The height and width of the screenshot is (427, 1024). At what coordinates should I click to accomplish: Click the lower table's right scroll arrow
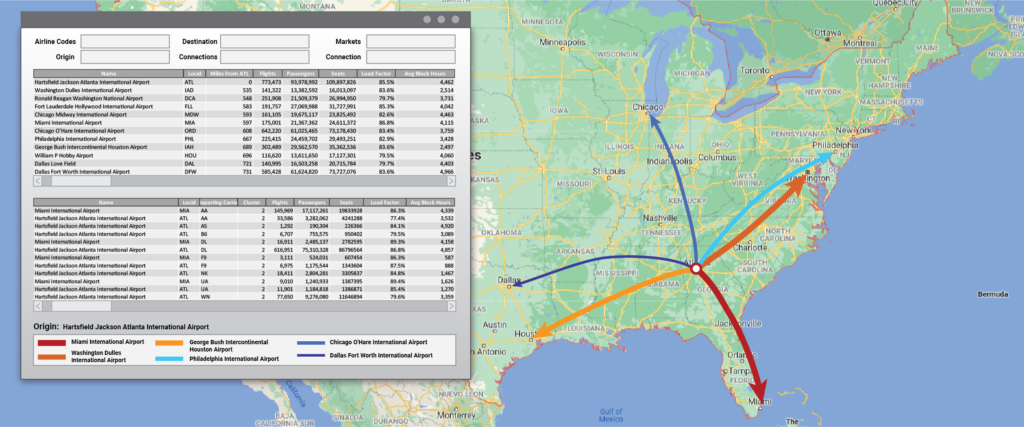[451, 306]
